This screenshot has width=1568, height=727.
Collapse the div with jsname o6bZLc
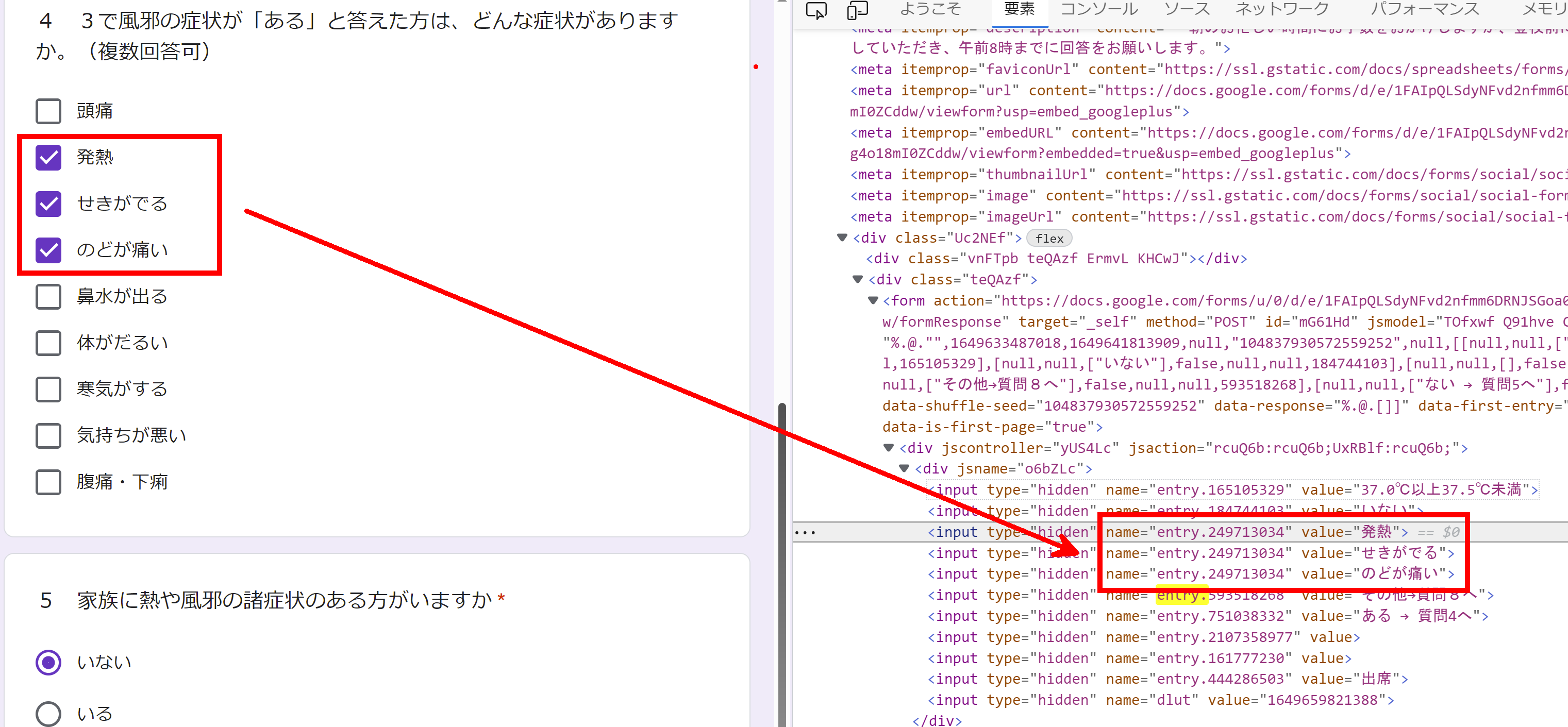click(905, 468)
